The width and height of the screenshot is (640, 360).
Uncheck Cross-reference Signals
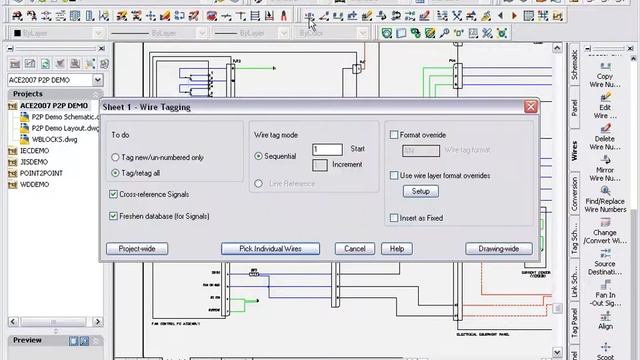point(113,194)
